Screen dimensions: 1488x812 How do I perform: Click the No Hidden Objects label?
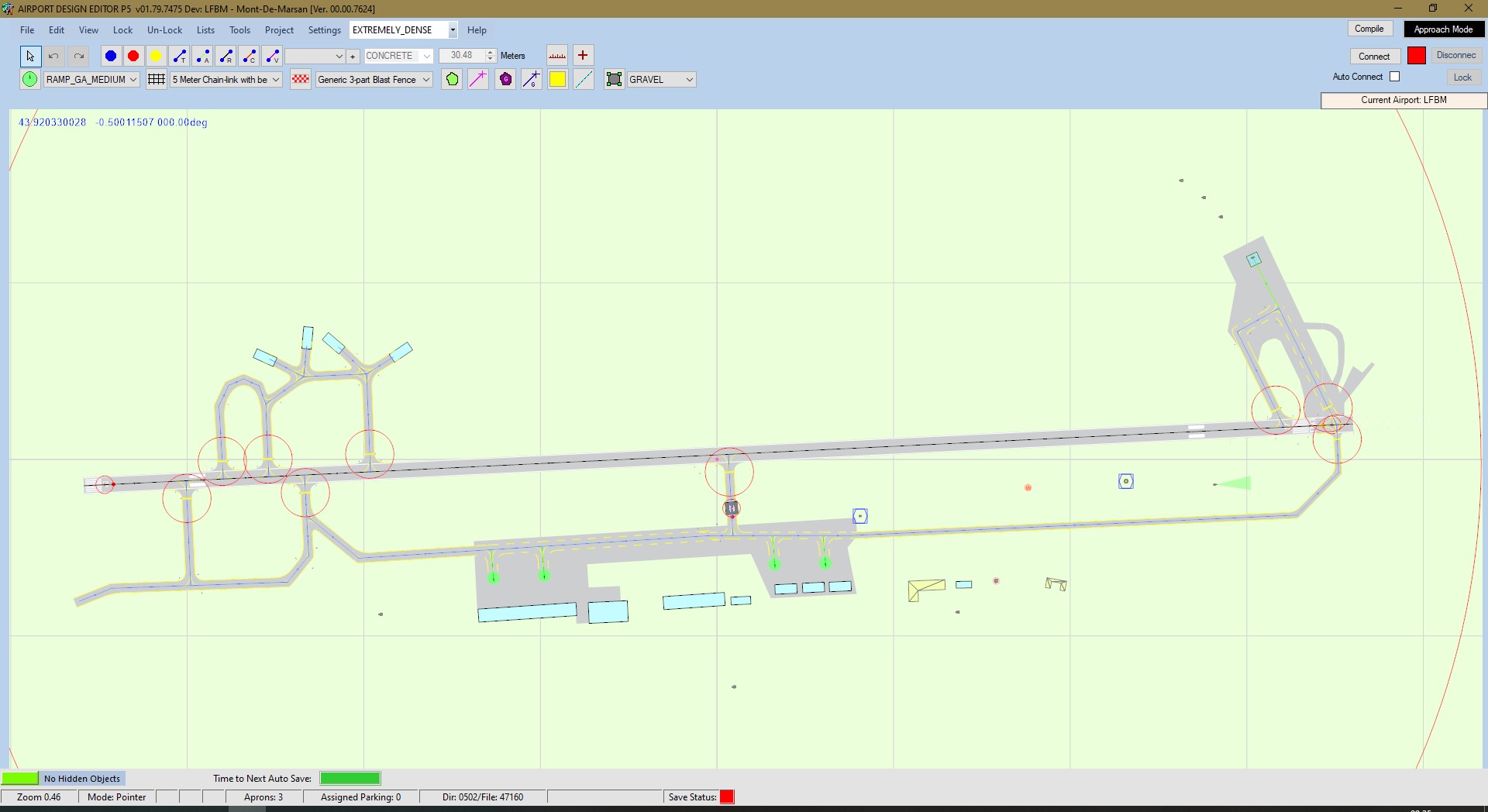pos(82,779)
